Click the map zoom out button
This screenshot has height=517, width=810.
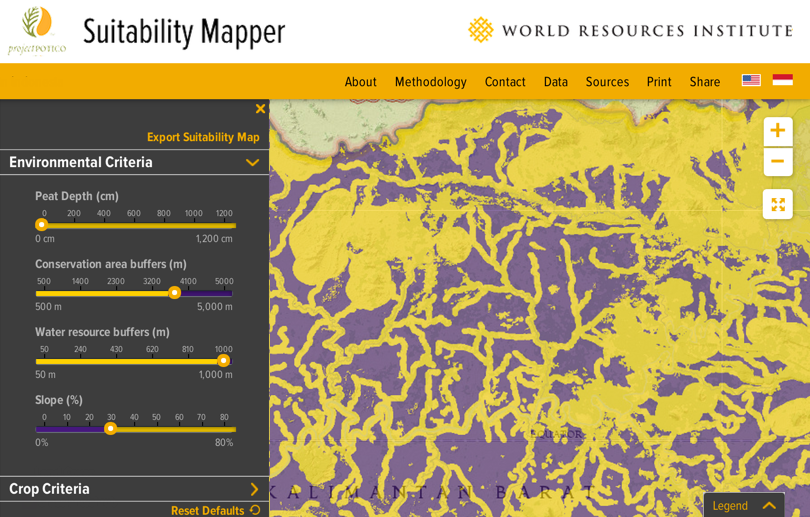tap(777, 161)
